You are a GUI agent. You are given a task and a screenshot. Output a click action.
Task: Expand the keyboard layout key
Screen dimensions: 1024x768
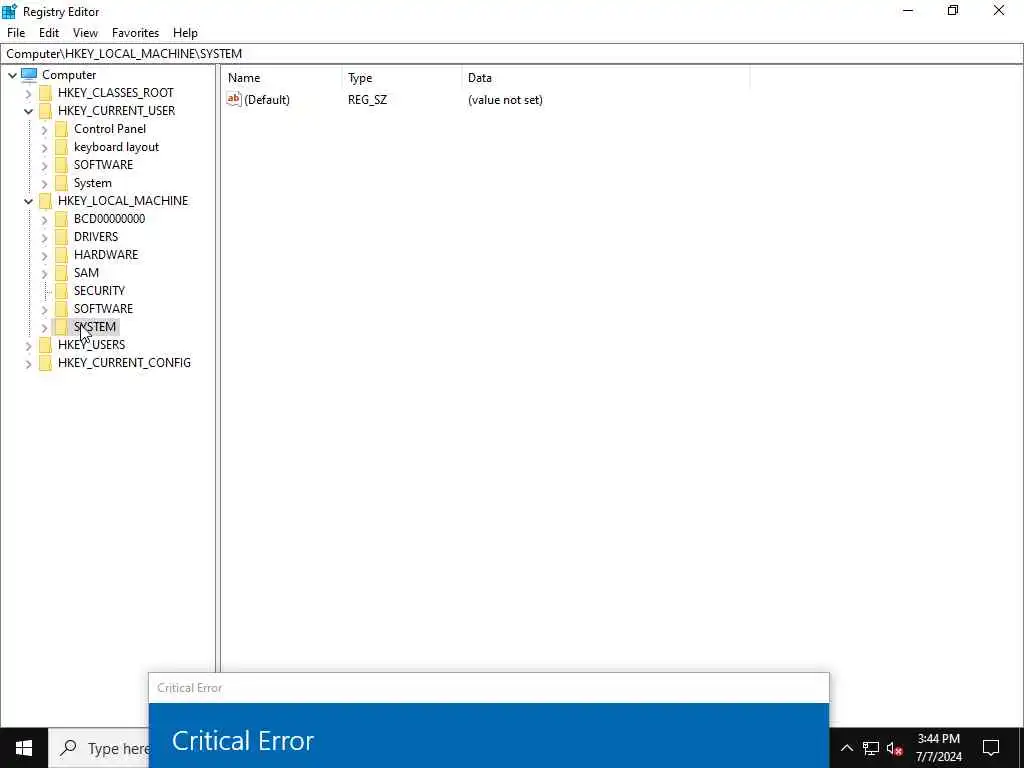coord(44,148)
